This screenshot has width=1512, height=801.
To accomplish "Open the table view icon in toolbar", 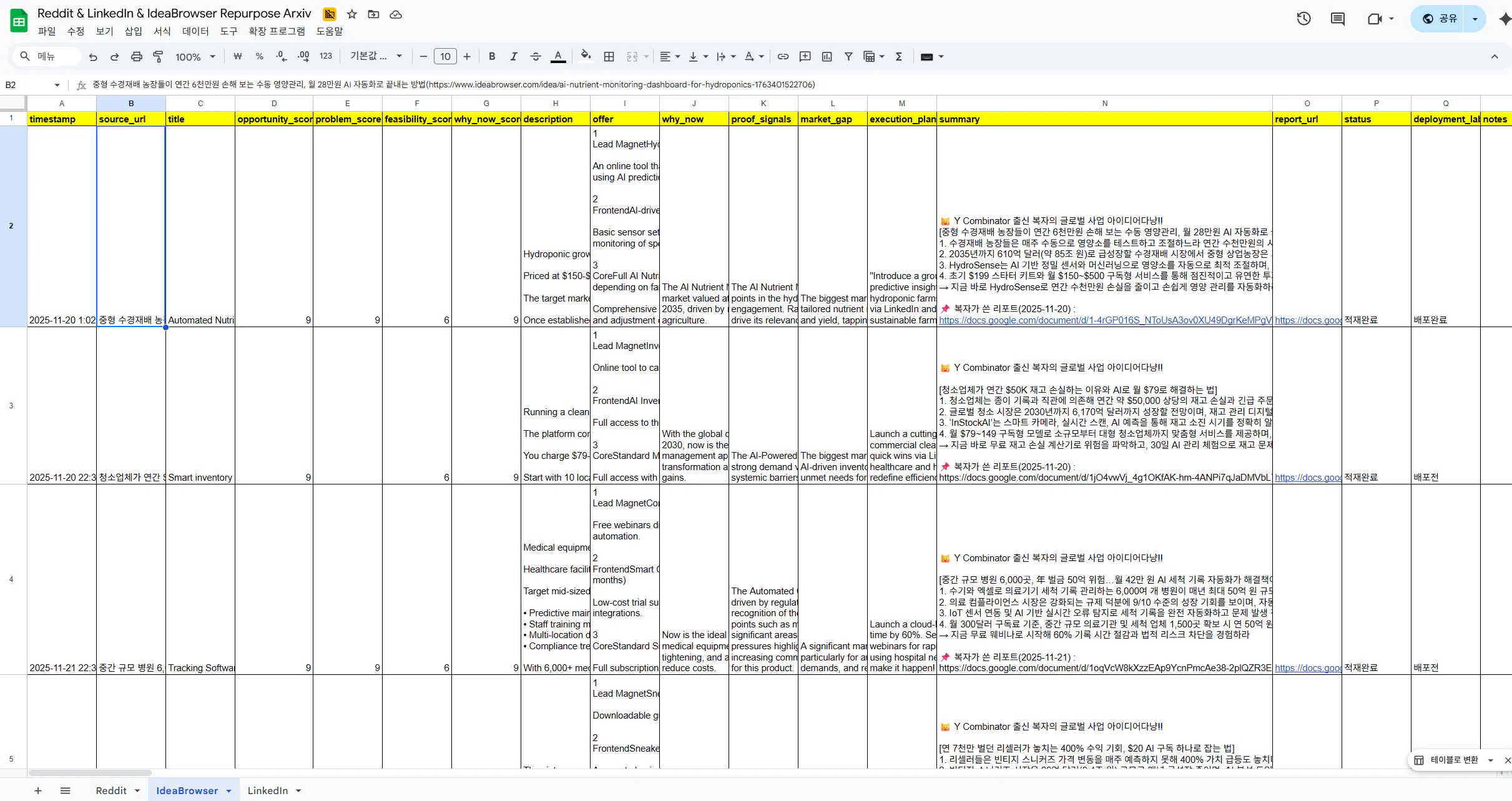I will 869,57.
